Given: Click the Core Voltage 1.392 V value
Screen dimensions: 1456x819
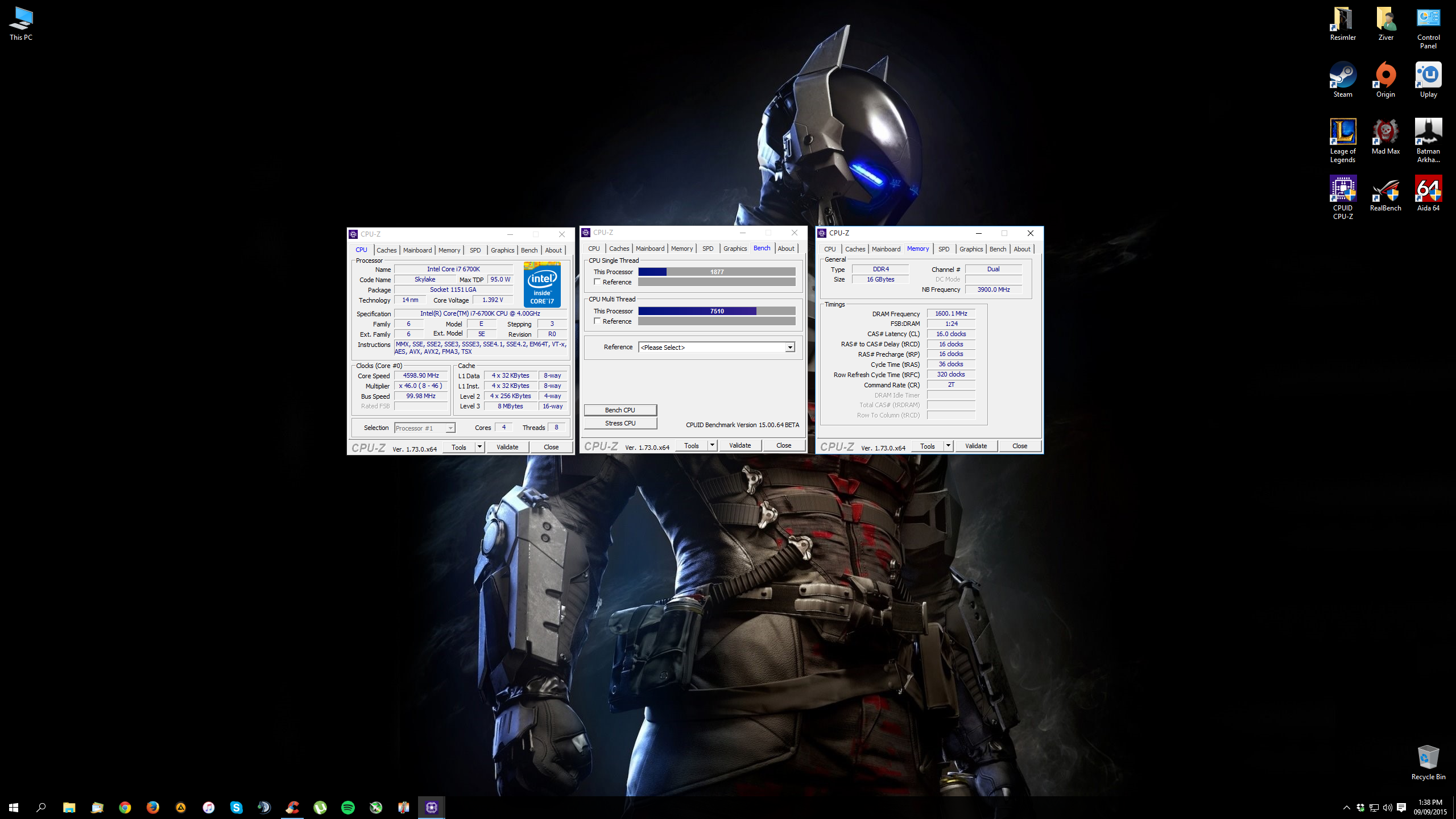Looking at the screenshot, I should pos(493,300).
